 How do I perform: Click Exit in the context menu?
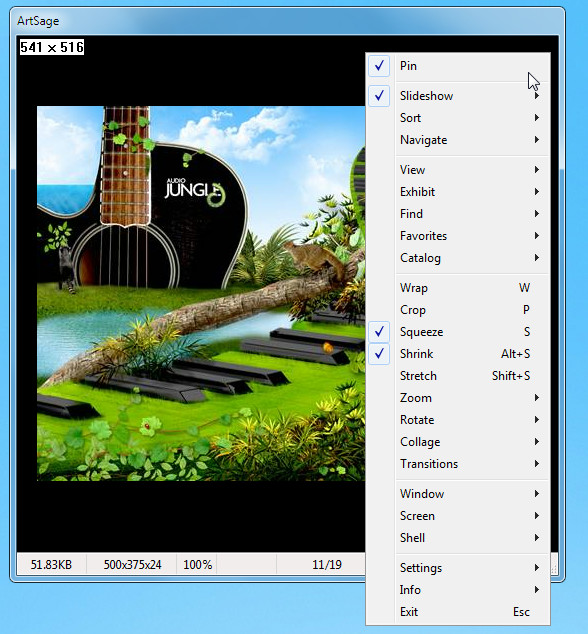(458, 612)
